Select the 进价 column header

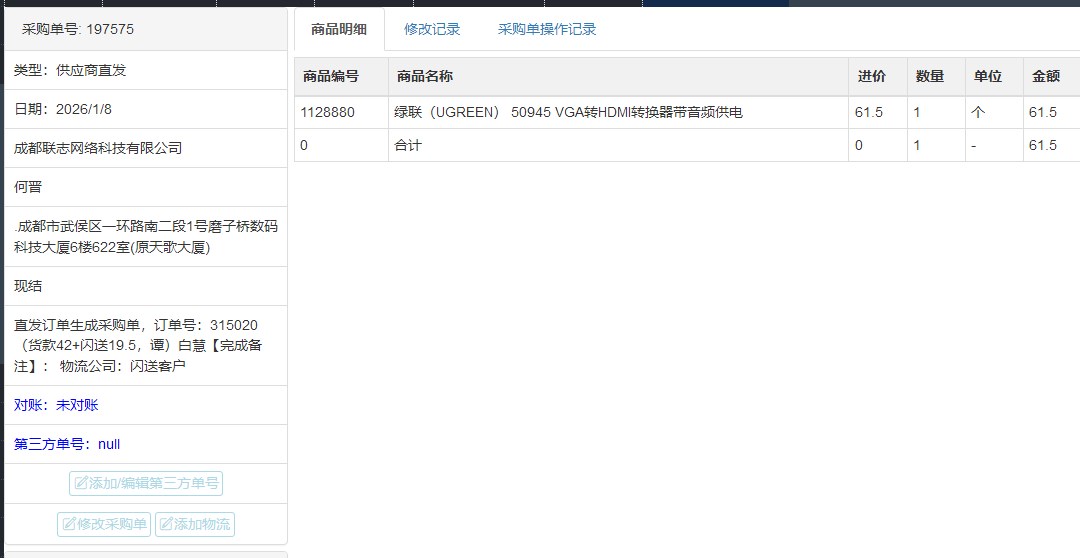click(871, 77)
